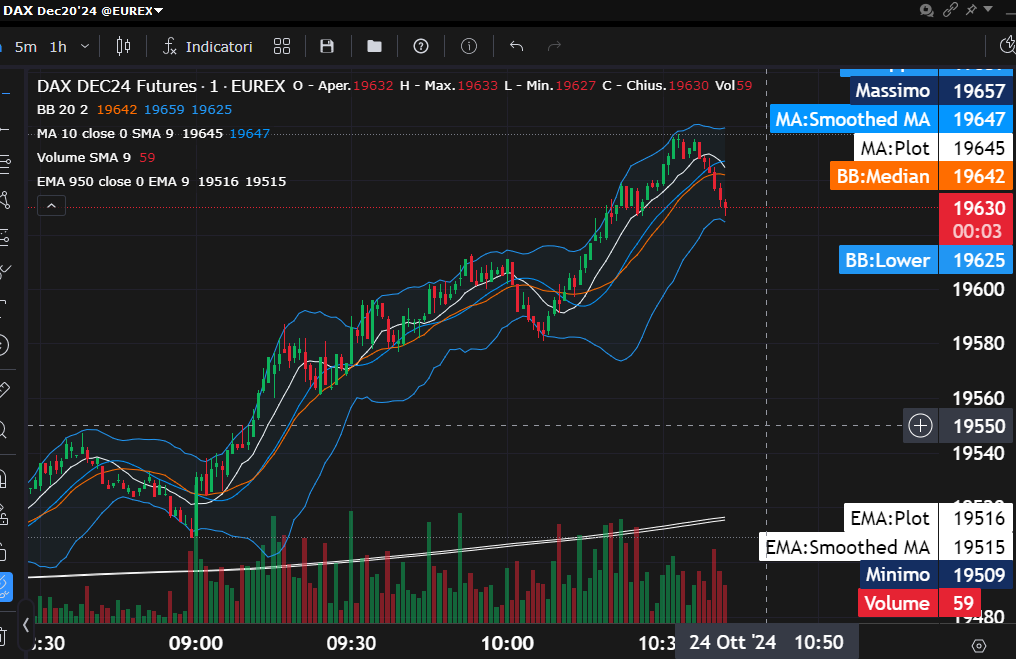
Task: Open the Indicatori indicators button
Action: 208,46
